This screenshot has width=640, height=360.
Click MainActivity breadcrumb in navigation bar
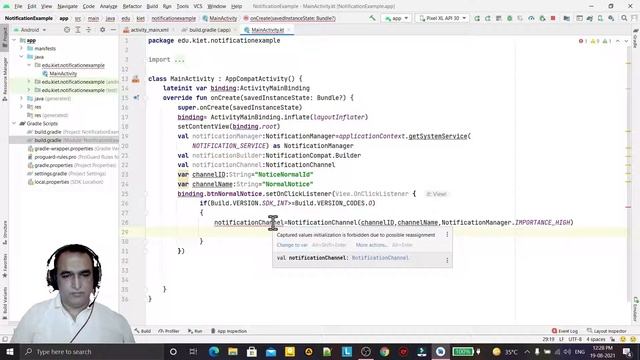(220, 18)
